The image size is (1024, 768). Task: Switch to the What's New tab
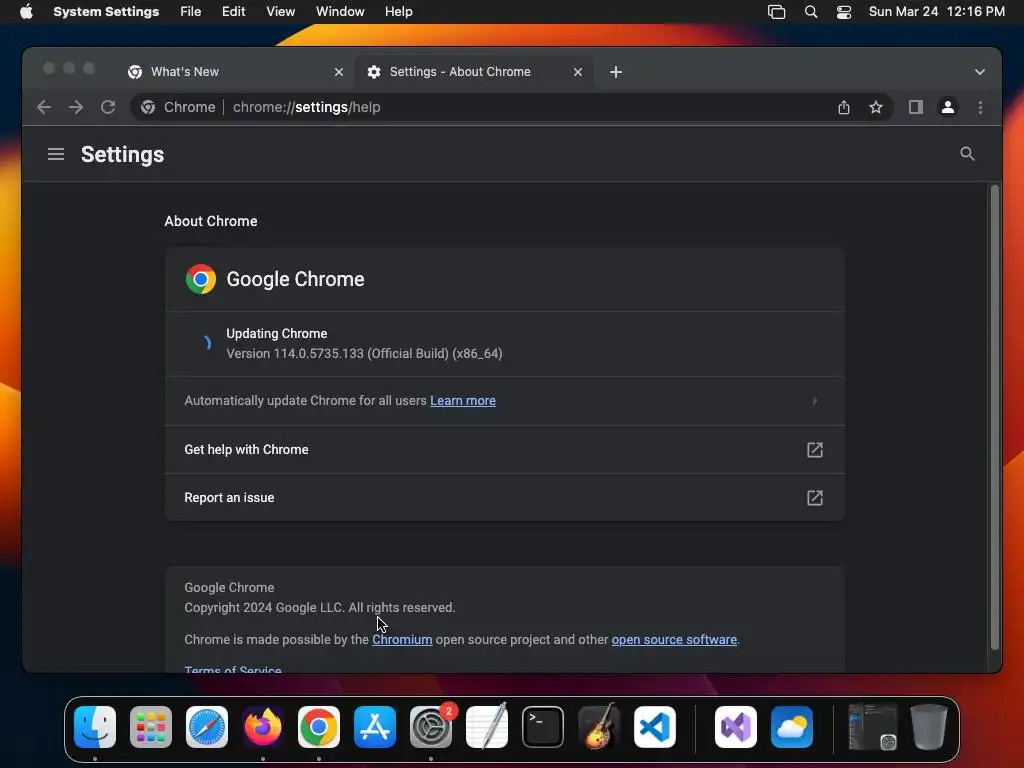(235, 72)
